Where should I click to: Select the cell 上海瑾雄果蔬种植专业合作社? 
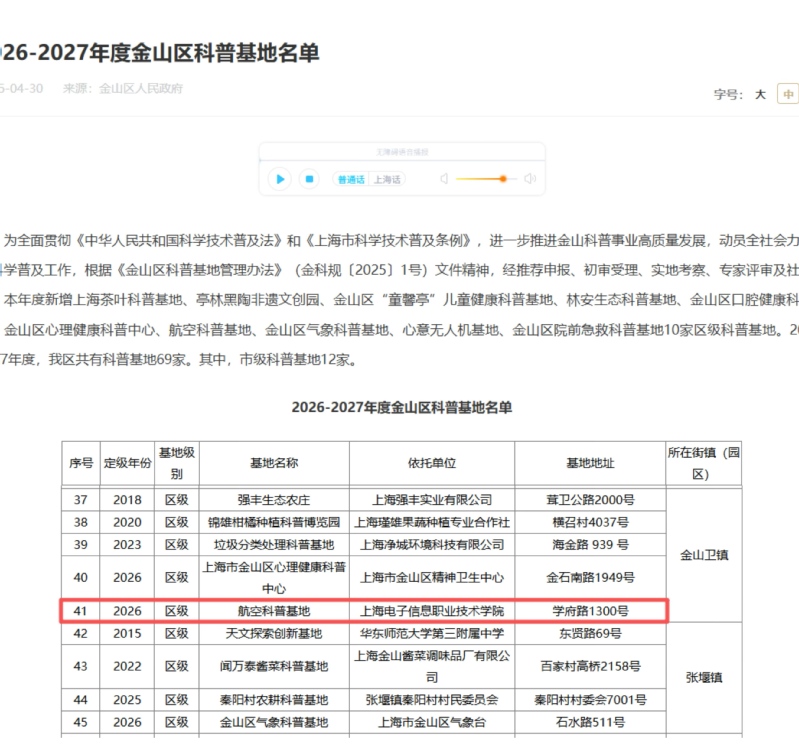click(432, 522)
